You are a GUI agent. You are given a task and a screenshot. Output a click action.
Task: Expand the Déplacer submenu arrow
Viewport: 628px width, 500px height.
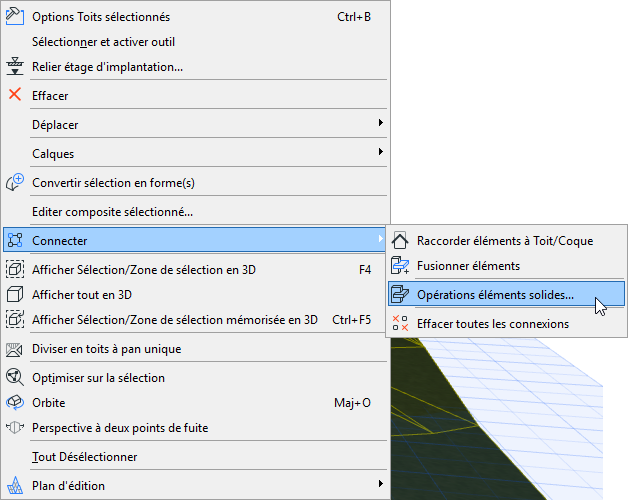tap(380, 123)
